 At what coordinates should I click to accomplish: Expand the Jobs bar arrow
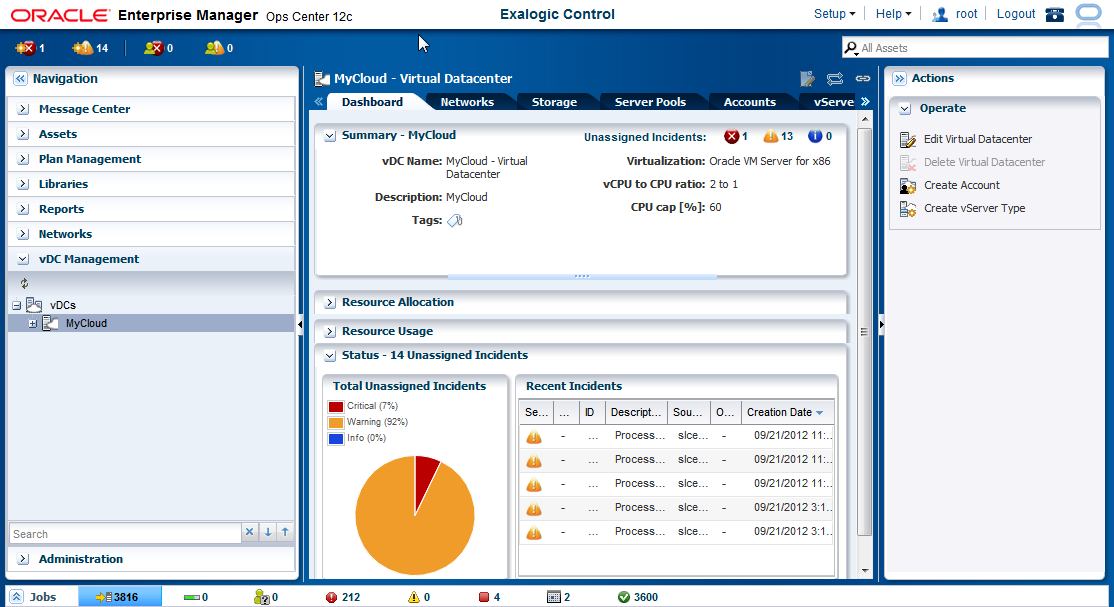(16, 597)
